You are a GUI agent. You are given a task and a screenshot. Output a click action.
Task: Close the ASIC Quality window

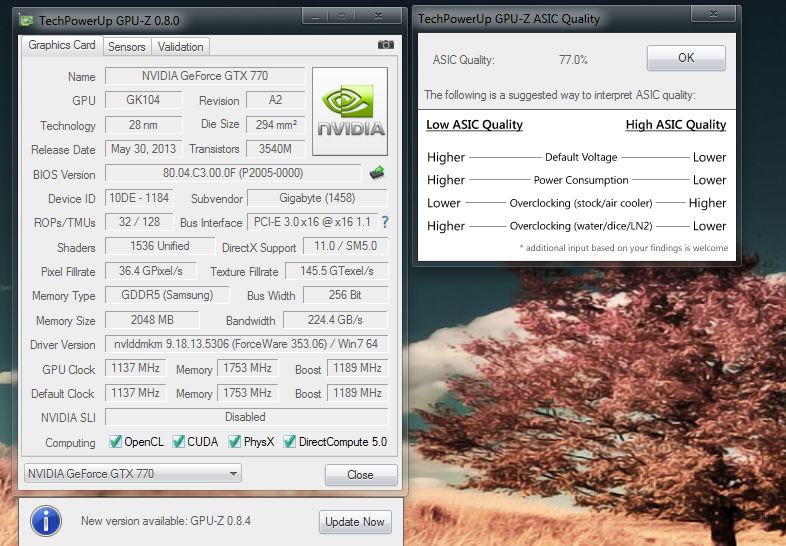click(x=713, y=15)
